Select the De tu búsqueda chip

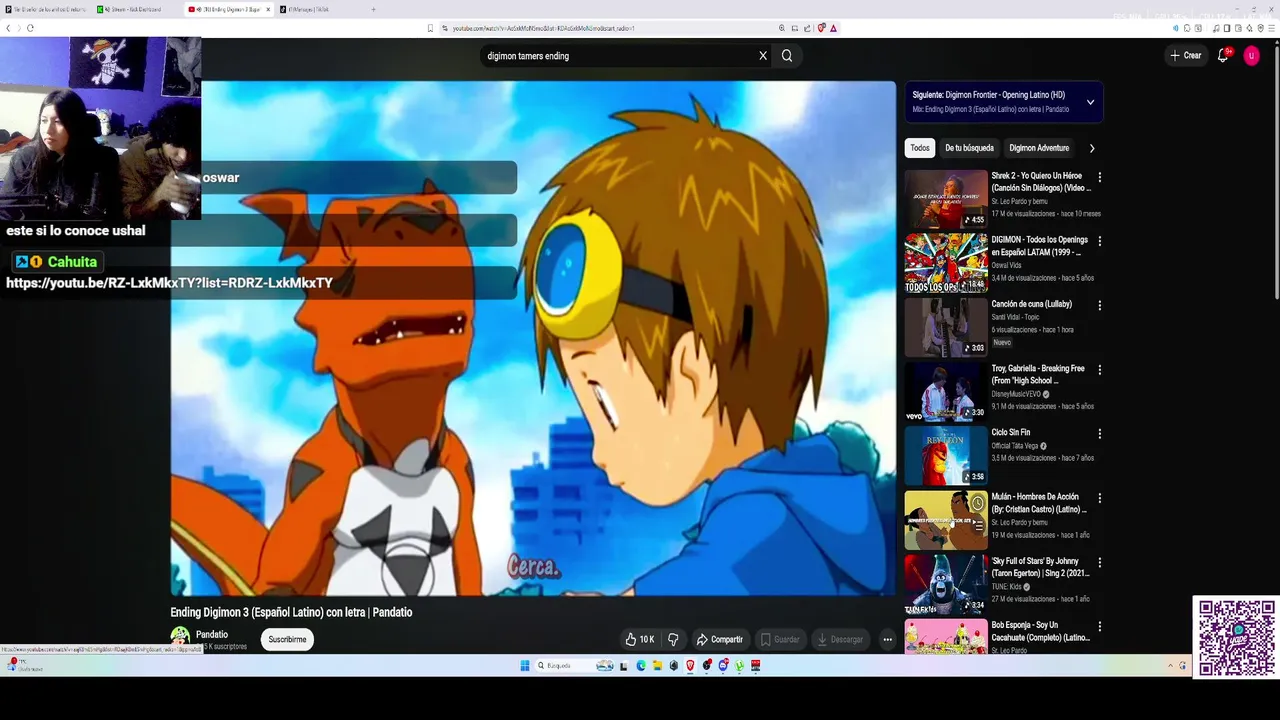coord(970,148)
